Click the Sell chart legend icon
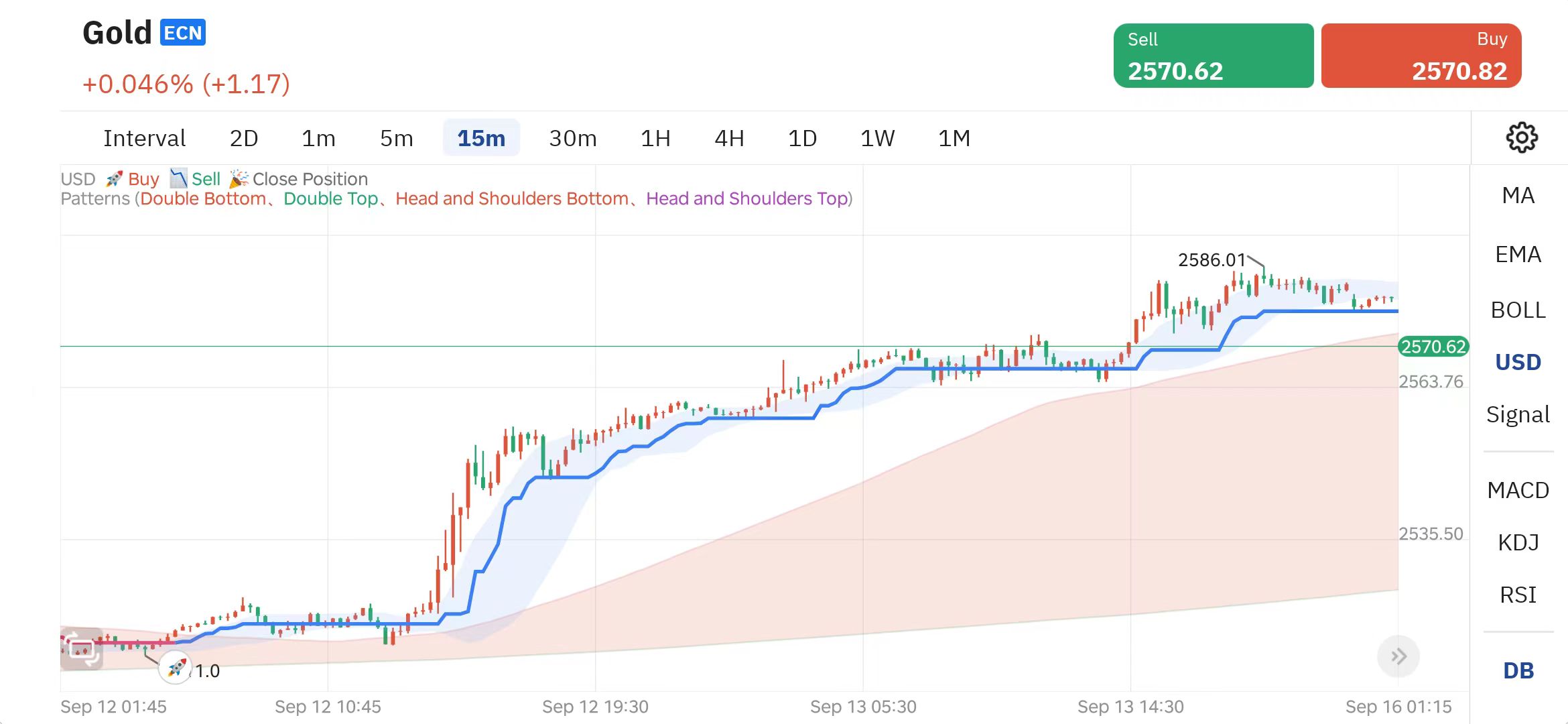Viewport: 1568px width, 724px height. click(x=178, y=179)
